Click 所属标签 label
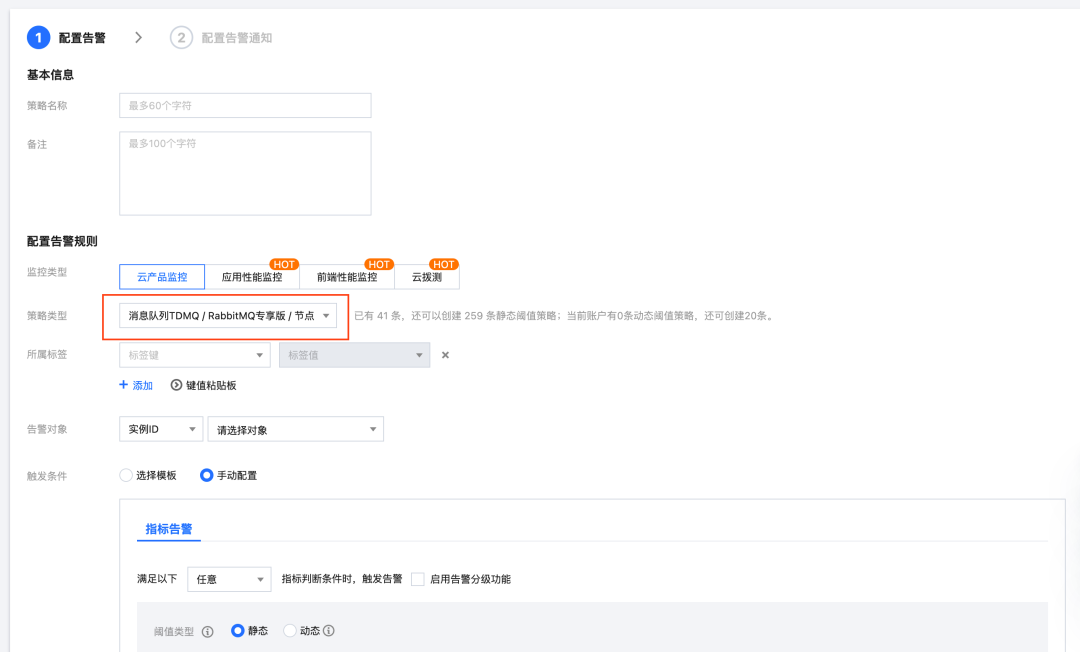The height and width of the screenshot is (652, 1080). (x=47, y=355)
